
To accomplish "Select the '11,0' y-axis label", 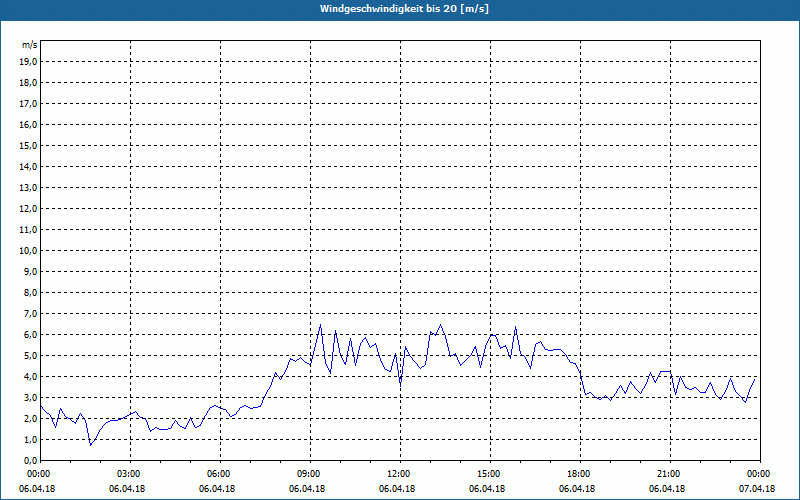I will tap(29, 230).
